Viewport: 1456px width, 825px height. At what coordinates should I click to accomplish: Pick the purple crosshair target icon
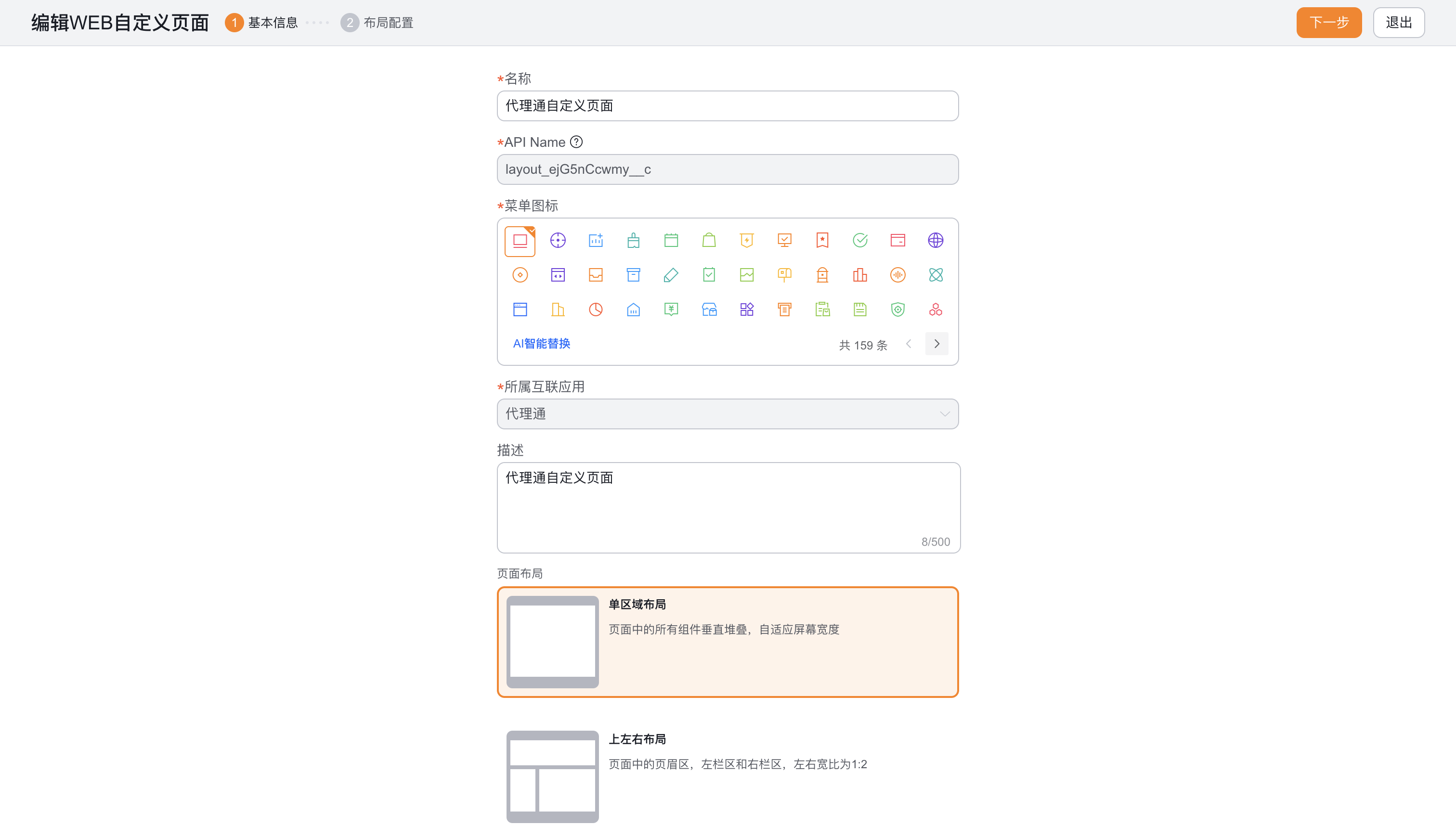(x=558, y=241)
